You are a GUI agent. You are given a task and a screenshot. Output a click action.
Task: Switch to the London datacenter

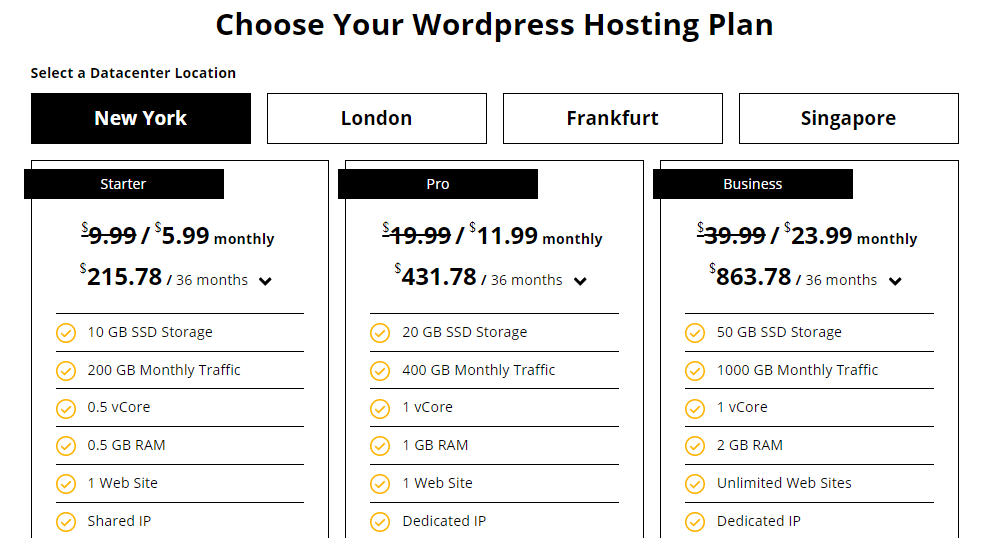pos(376,118)
